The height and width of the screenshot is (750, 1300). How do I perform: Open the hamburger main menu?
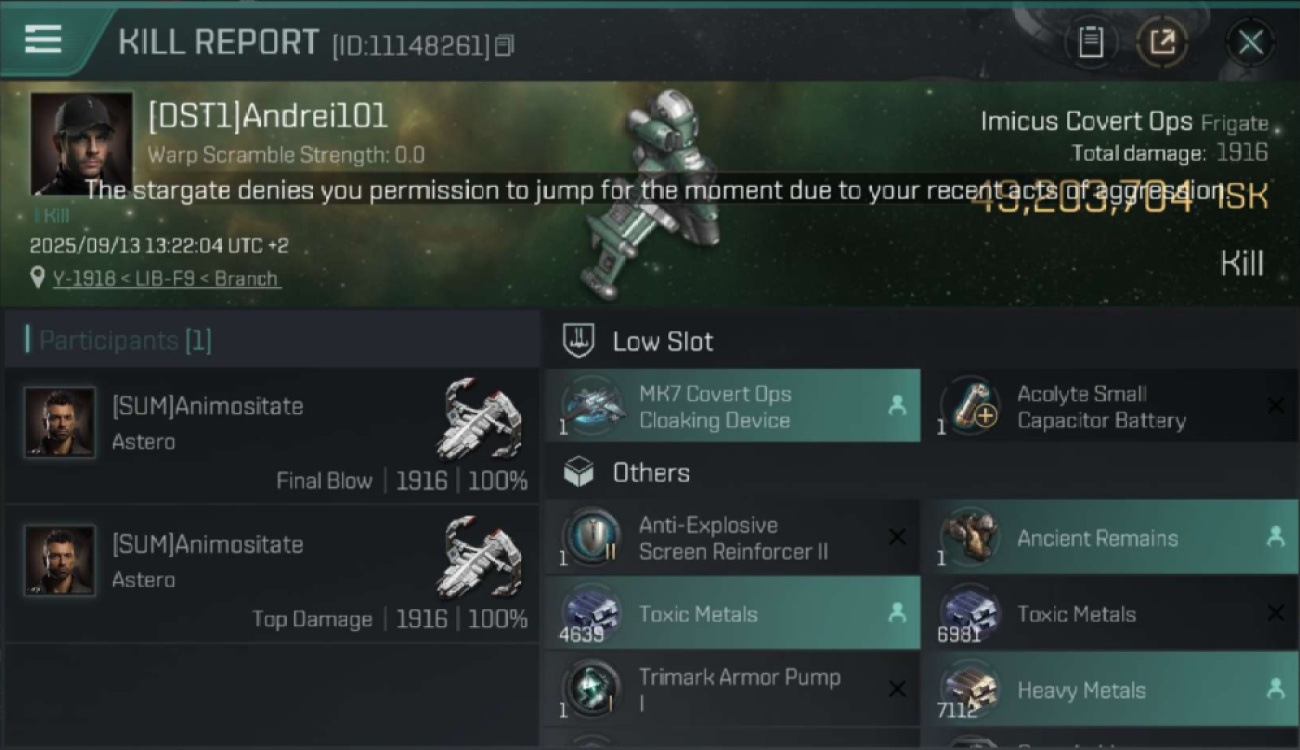tap(43, 40)
